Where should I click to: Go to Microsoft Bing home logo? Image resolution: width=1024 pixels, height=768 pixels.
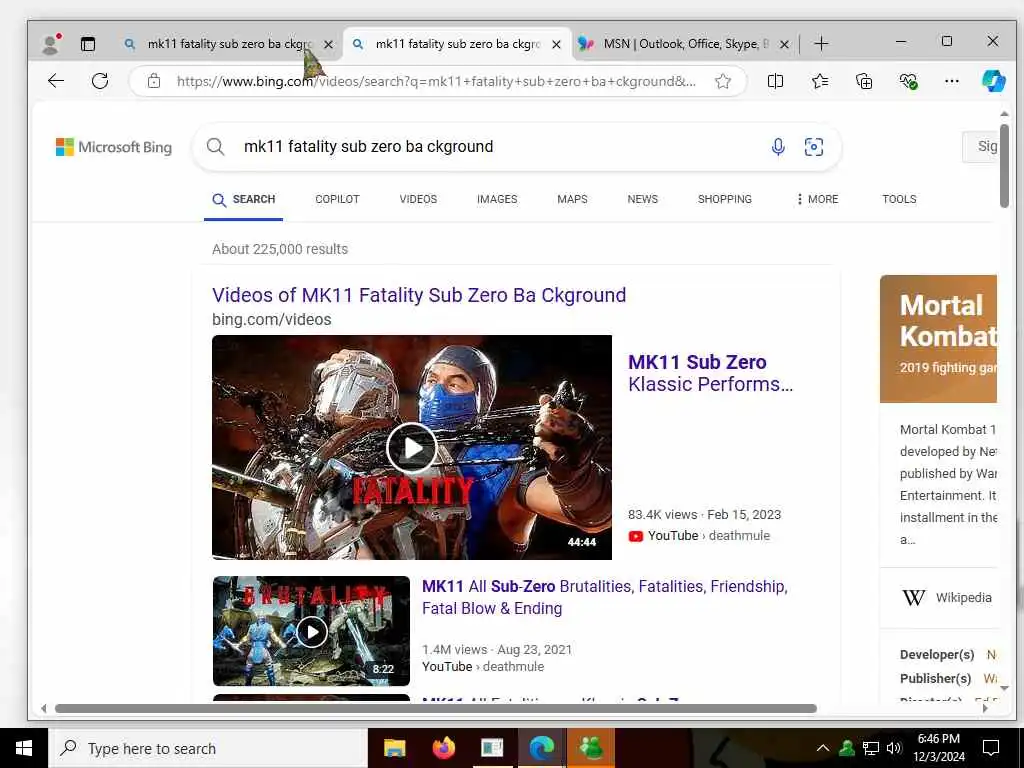114,147
